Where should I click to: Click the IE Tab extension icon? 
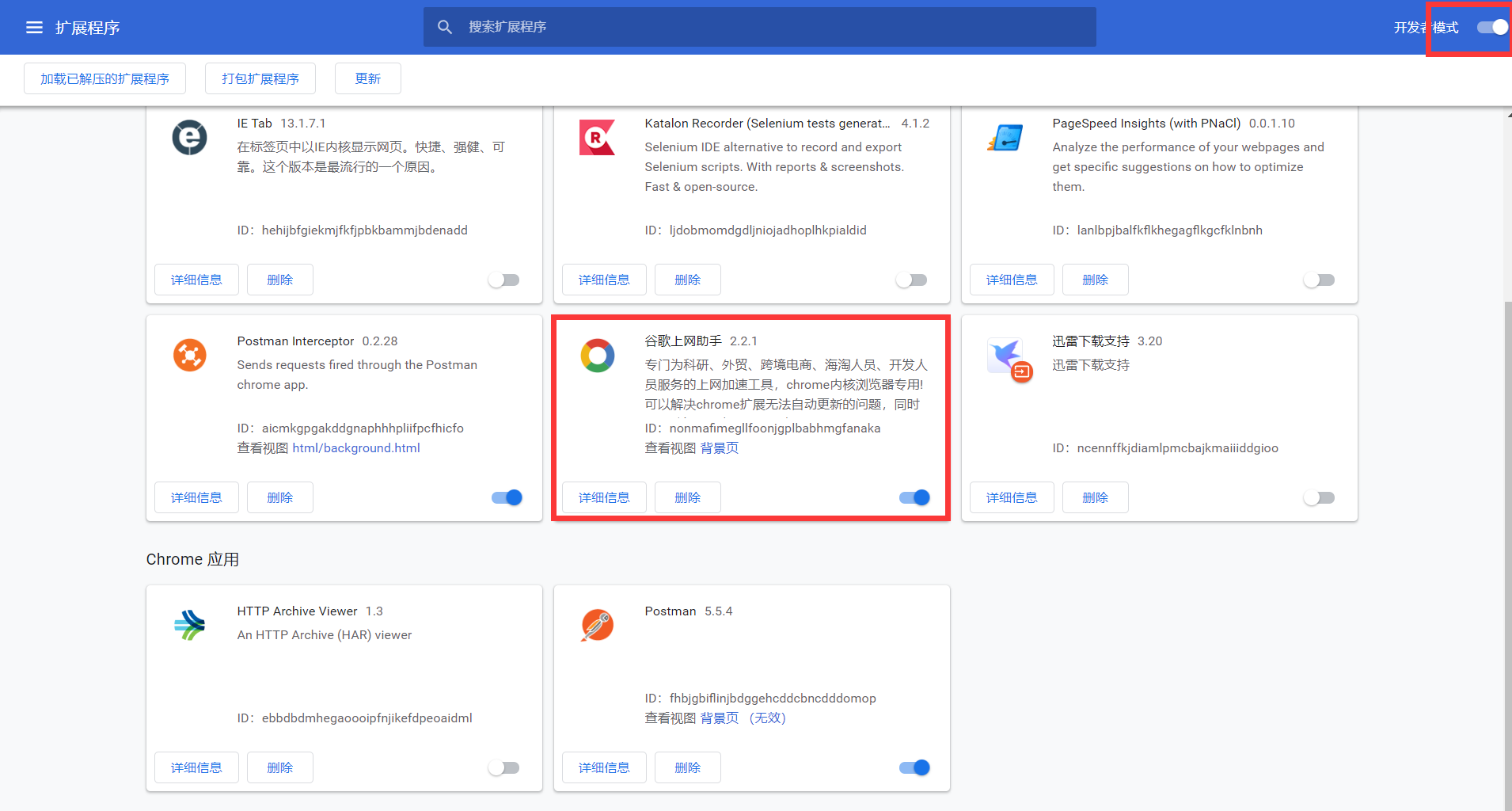(x=190, y=137)
